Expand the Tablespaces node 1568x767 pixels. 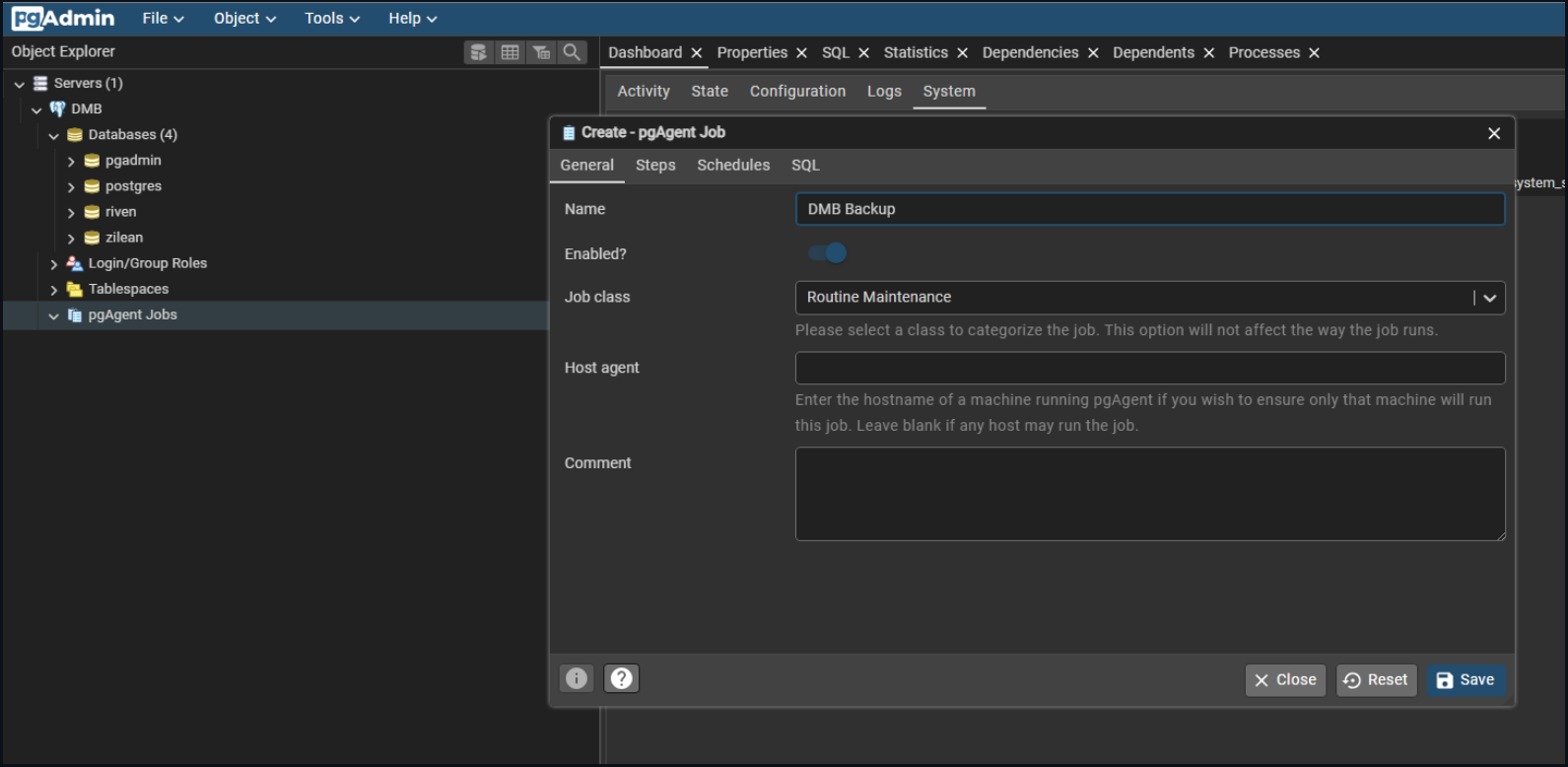pos(54,290)
